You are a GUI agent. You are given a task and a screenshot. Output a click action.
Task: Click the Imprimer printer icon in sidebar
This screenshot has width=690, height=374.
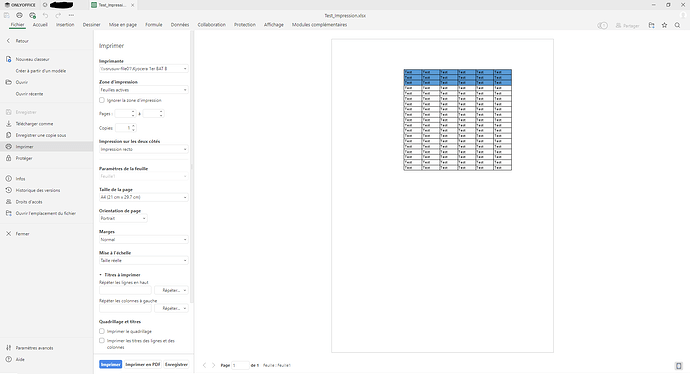8,147
